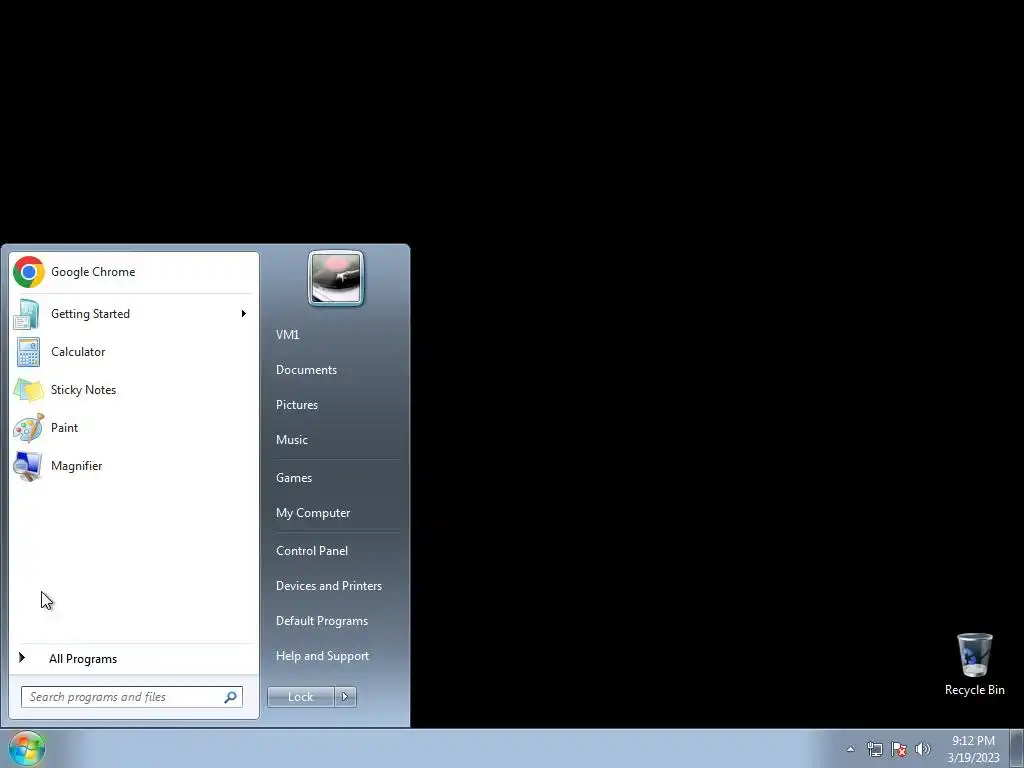Open VM1 user folder
The image size is (1024, 768).
[287, 335]
